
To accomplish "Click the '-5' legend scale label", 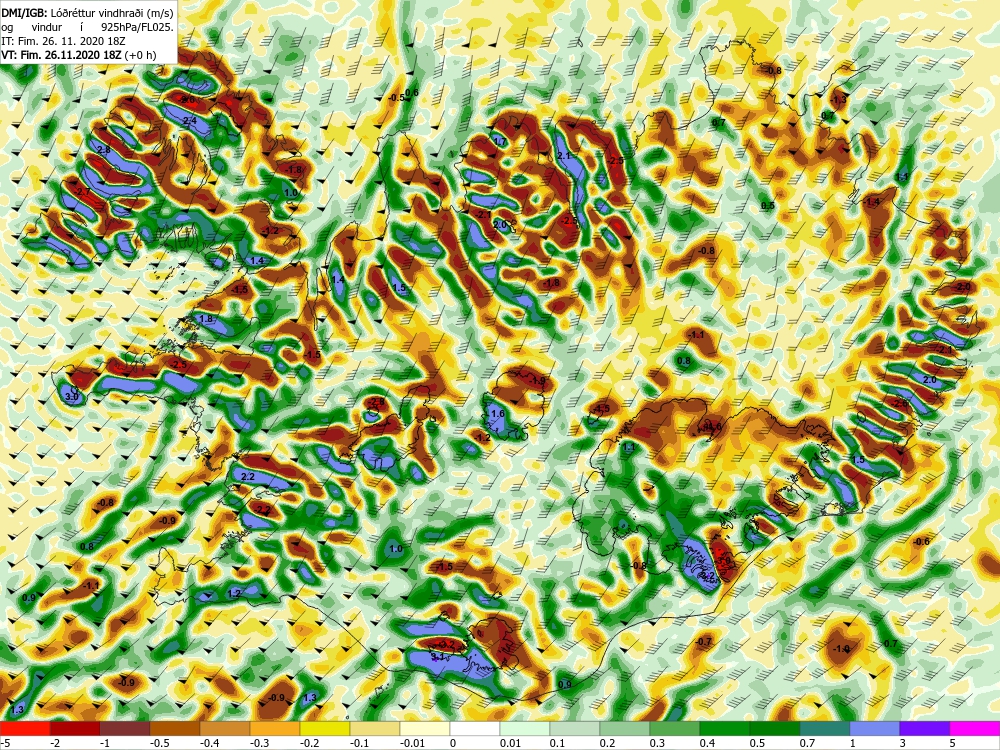I will (x=4, y=743).
